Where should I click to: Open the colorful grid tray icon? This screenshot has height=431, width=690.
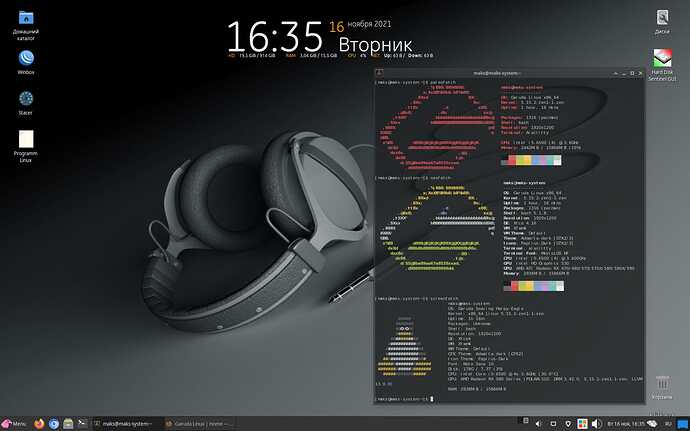(582, 424)
